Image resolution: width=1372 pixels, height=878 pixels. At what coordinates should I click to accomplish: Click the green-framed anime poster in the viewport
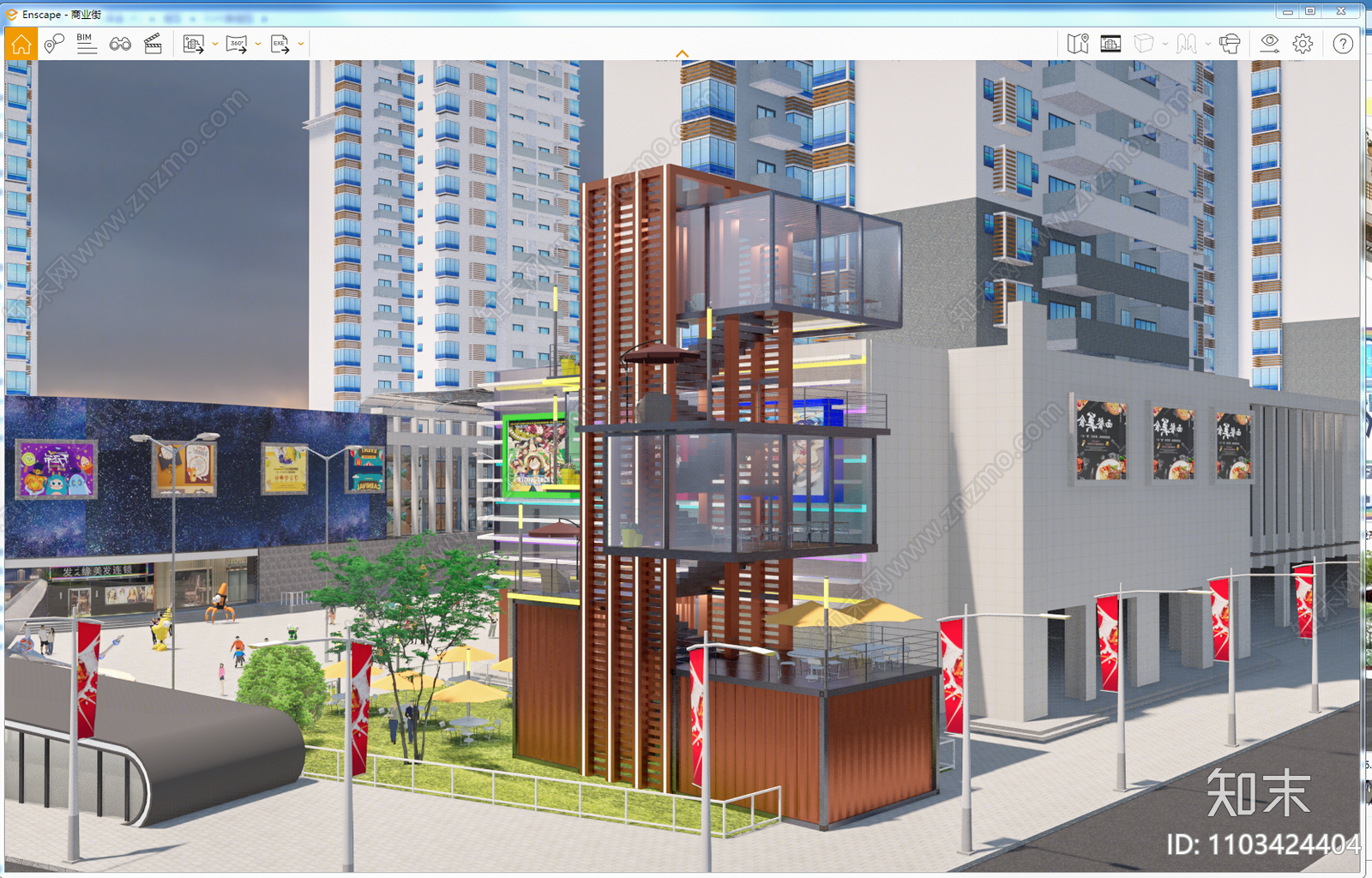539,455
